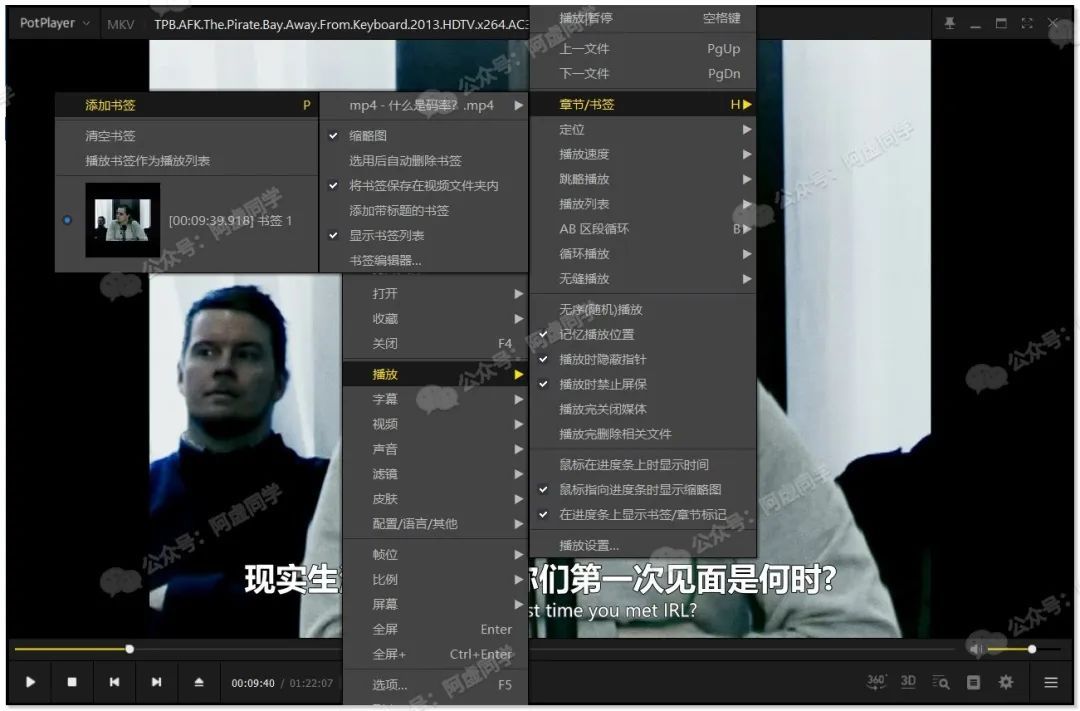Toggle 显示书签列表 option

(x=424, y=235)
